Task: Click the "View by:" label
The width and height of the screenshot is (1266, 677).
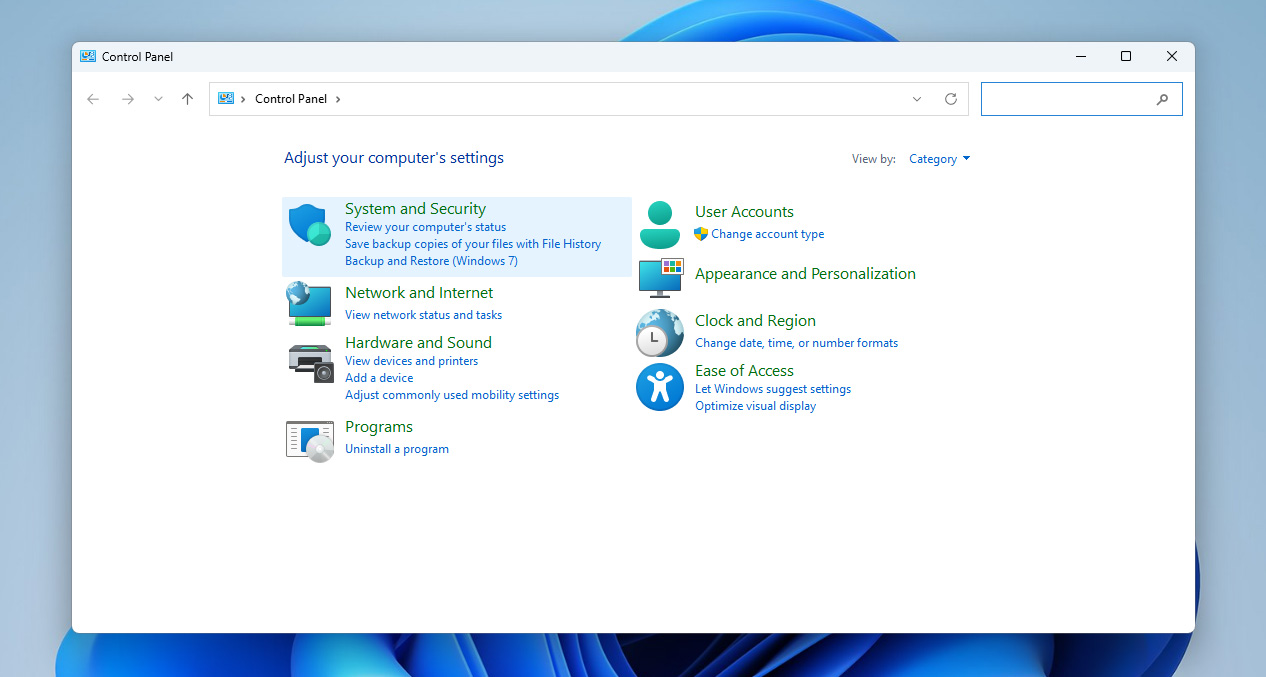Action: (873, 159)
